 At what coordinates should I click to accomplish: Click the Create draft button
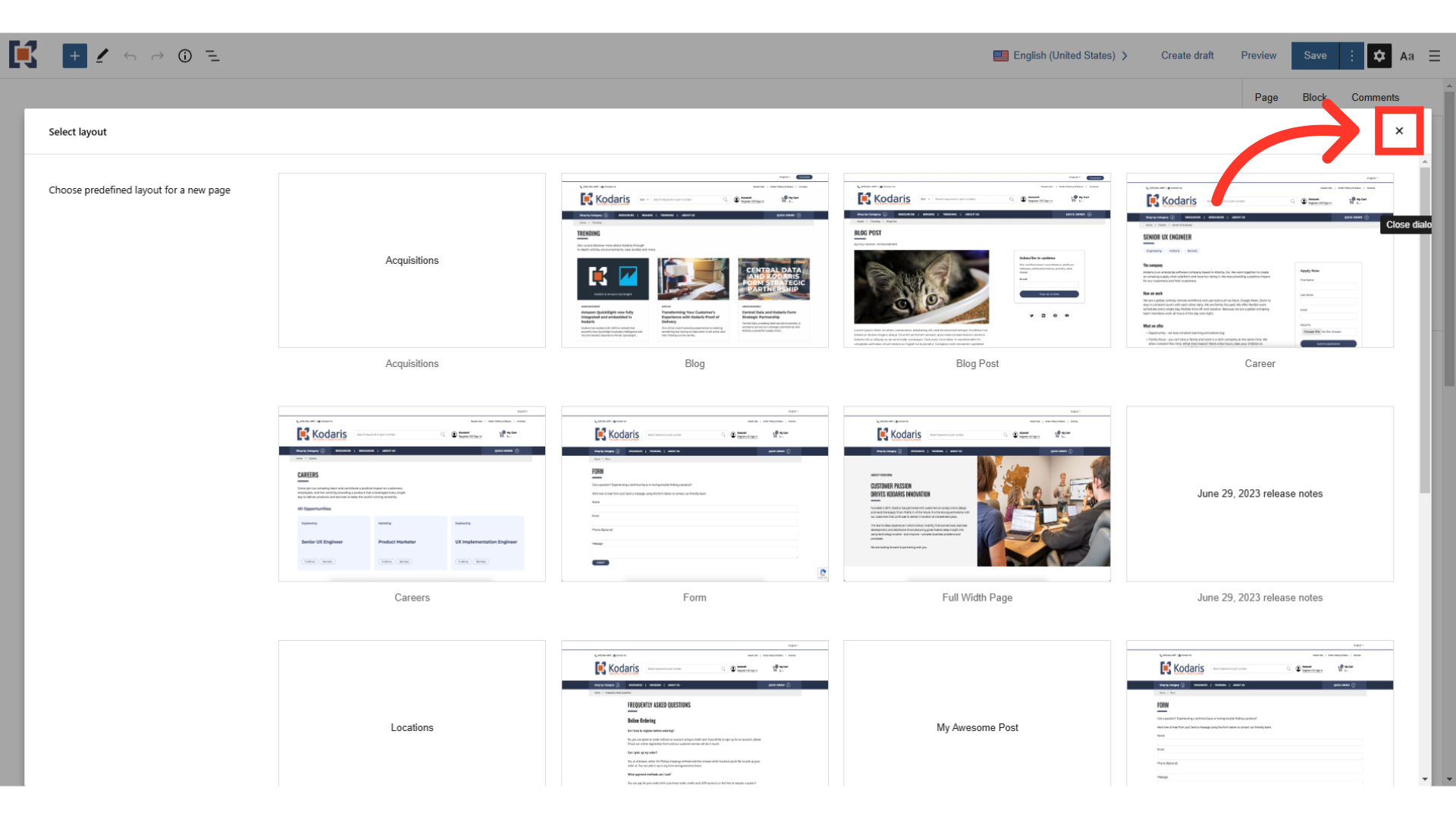(x=1187, y=55)
